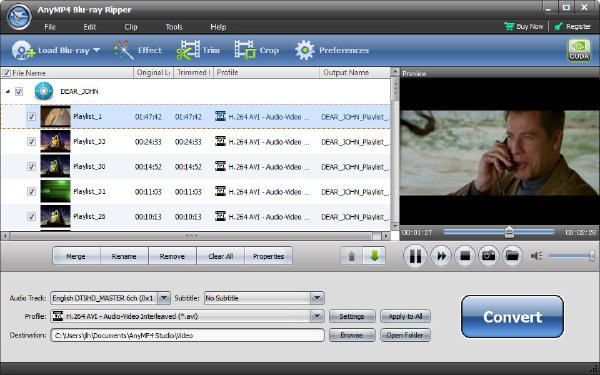
Task: Pause the preview playback
Action: click(x=415, y=256)
